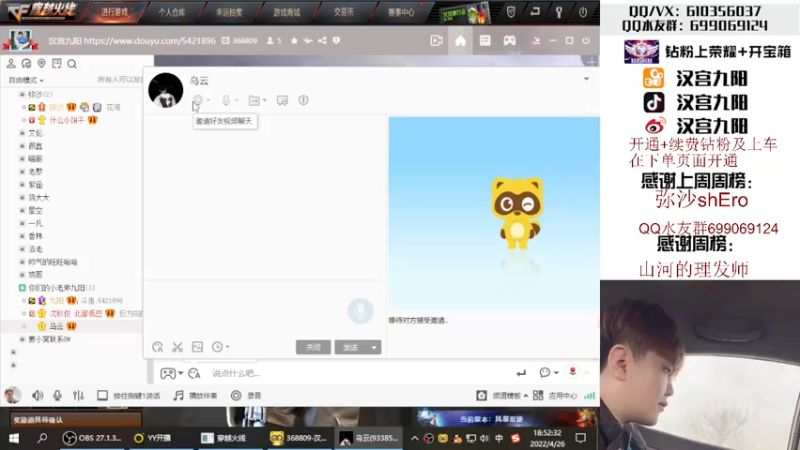This screenshot has height=450, width=800.
Task: Click the favorite star icon in YY header
Action: click(x=294, y=40)
